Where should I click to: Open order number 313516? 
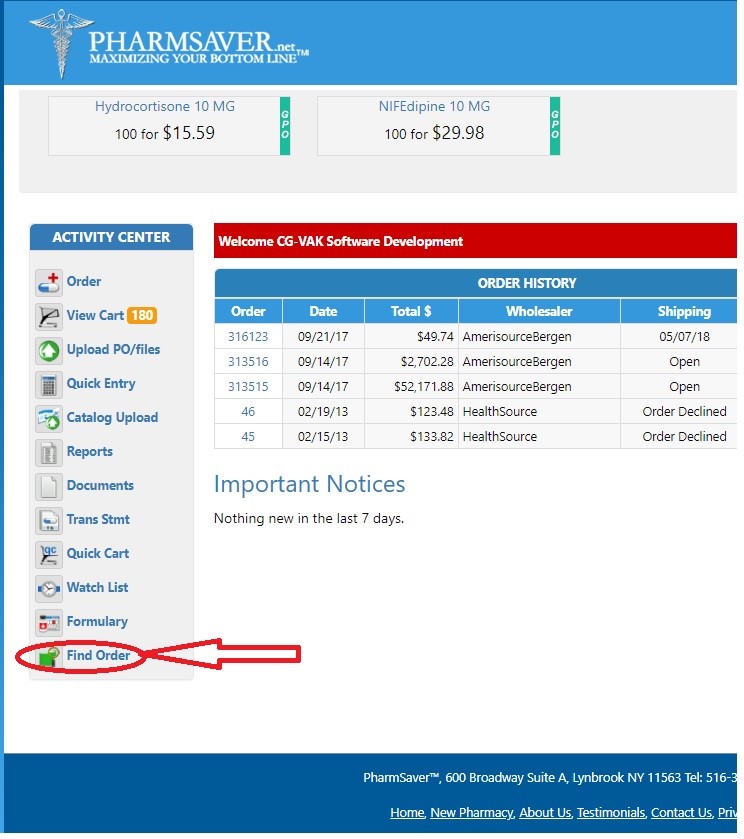click(248, 362)
